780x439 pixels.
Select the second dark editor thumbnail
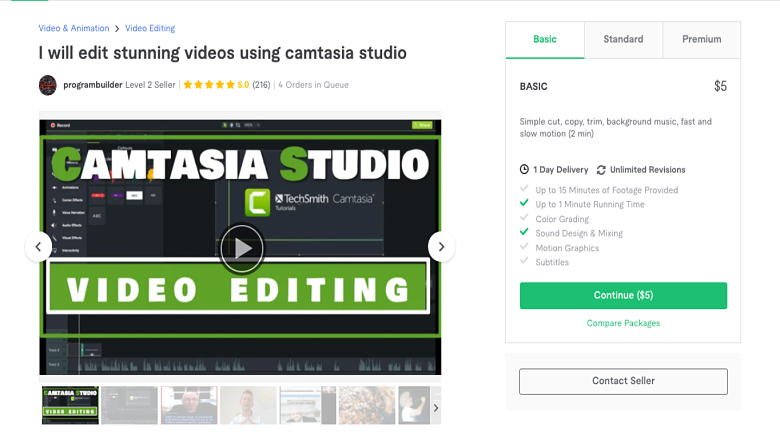[129, 405]
